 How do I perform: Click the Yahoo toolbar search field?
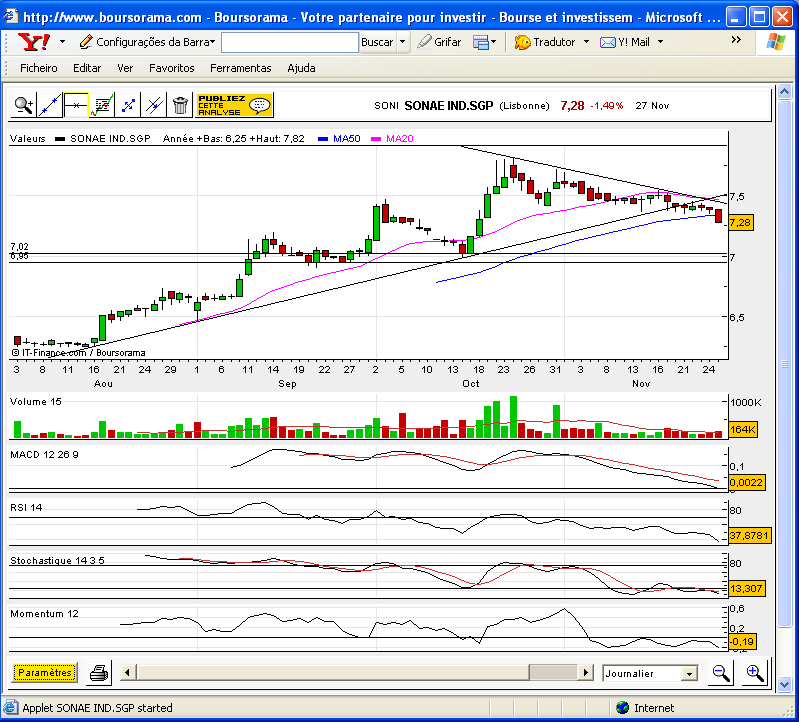click(x=290, y=42)
